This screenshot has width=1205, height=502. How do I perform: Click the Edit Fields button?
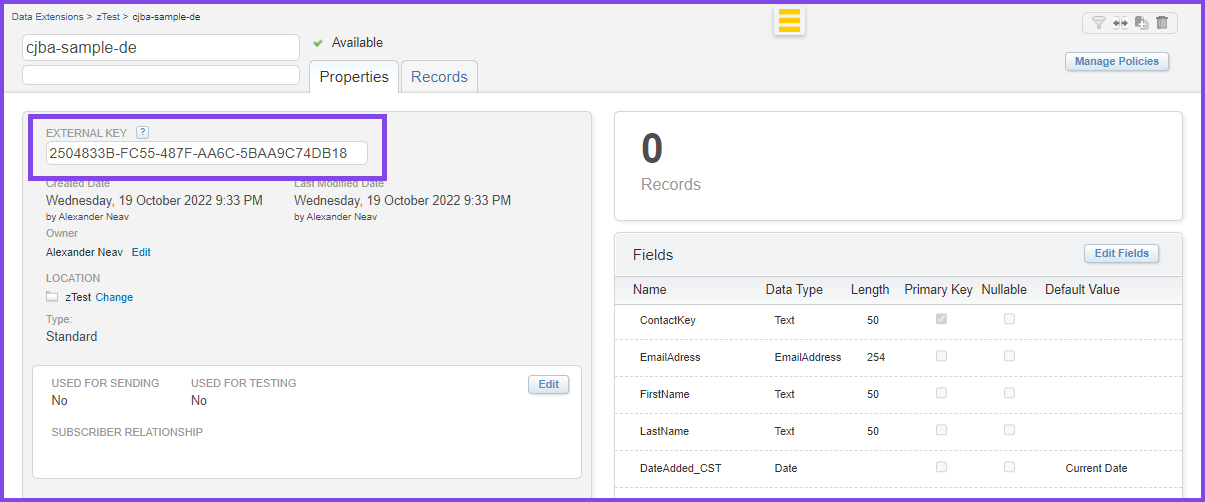[1121, 254]
